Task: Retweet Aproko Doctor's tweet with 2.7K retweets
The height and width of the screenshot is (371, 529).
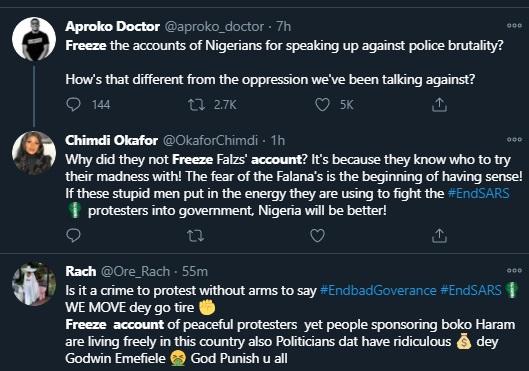Action: pyautogui.click(x=196, y=105)
